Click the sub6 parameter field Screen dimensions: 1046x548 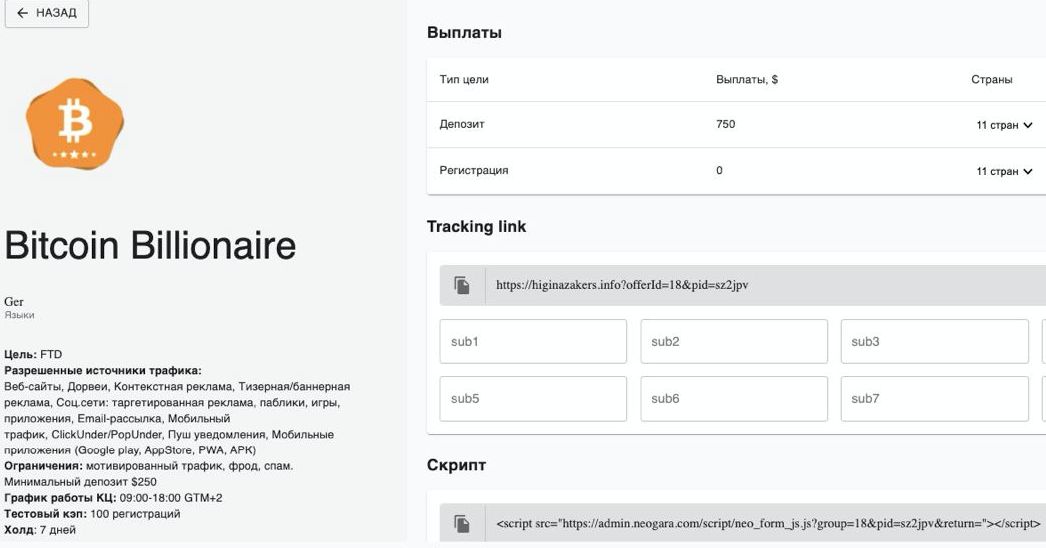733,398
